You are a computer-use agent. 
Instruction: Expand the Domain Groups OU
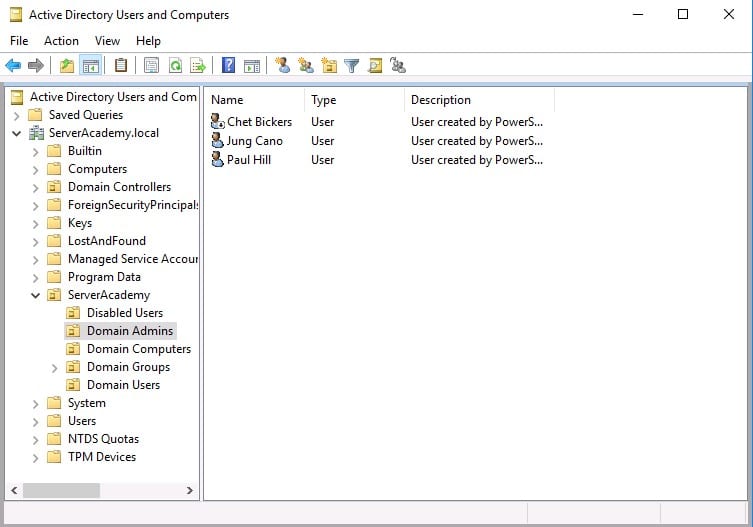[54, 368]
